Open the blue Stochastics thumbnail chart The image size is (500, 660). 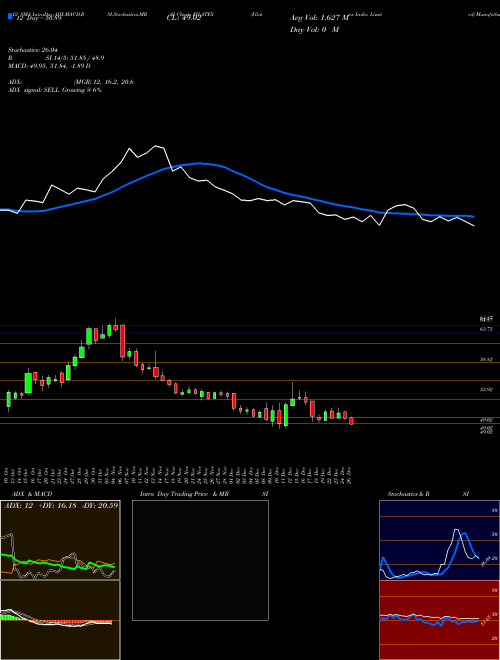click(x=439, y=540)
